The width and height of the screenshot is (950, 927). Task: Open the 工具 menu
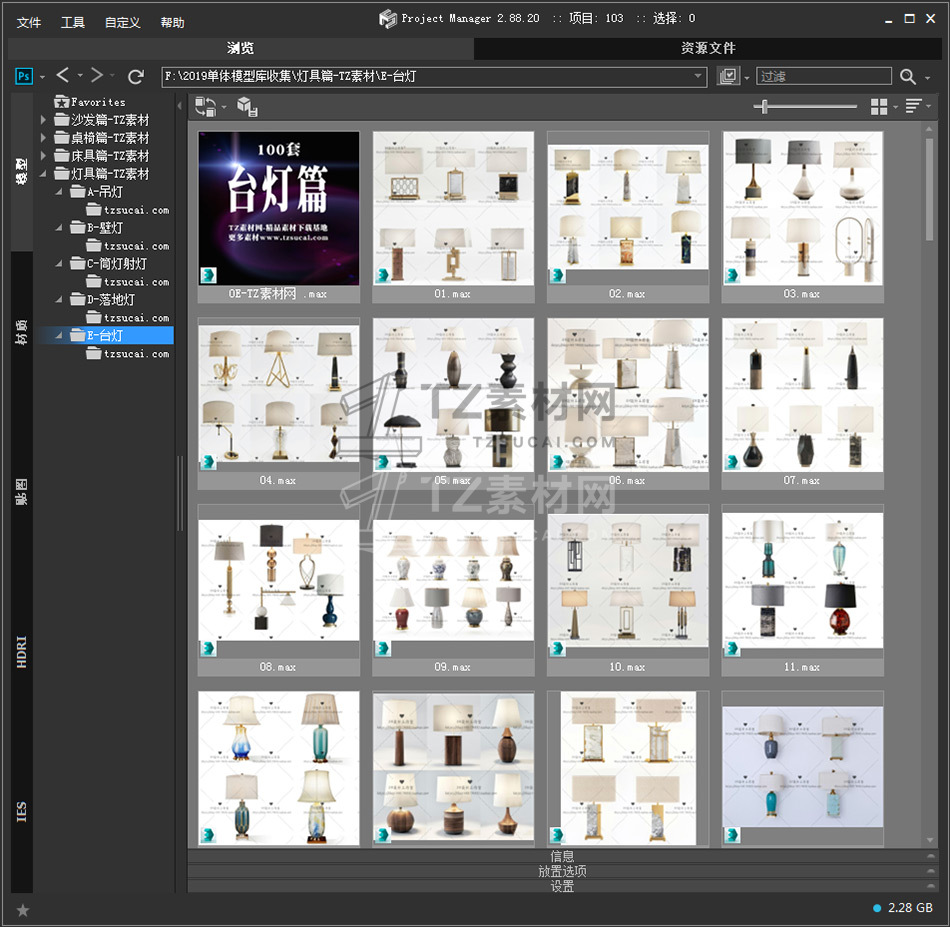pyautogui.click(x=73, y=22)
